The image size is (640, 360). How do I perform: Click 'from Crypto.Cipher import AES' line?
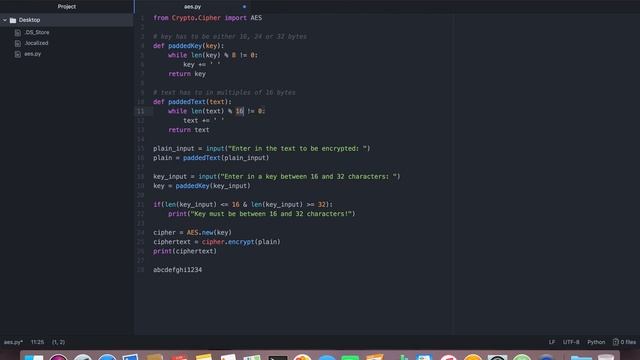coord(207,18)
